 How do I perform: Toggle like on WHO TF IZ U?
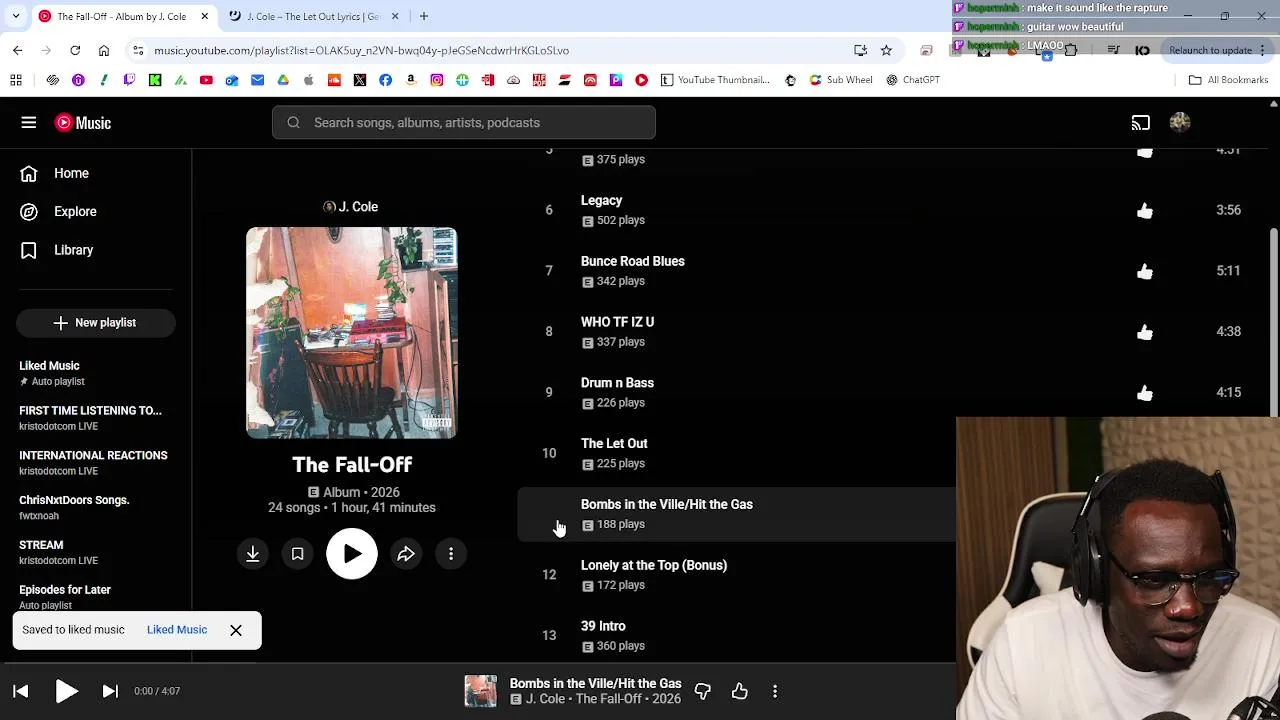[x=1145, y=332]
